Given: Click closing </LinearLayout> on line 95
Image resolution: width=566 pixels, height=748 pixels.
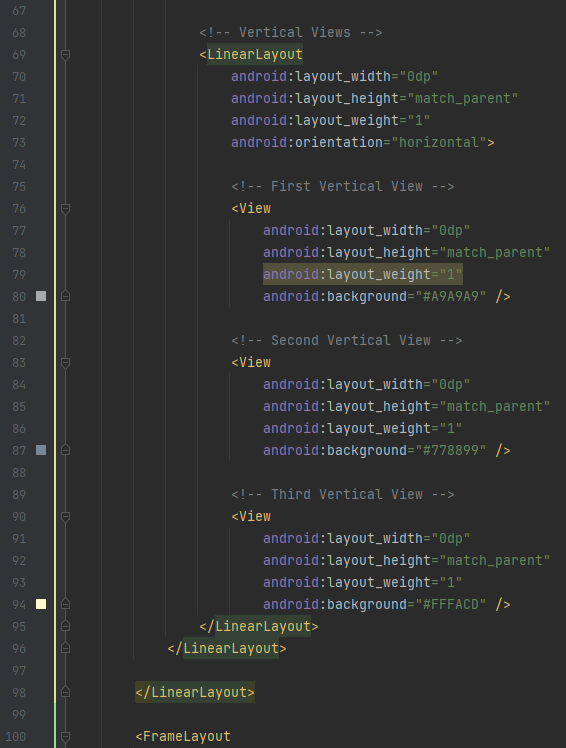Looking at the screenshot, I should point(259,626).
